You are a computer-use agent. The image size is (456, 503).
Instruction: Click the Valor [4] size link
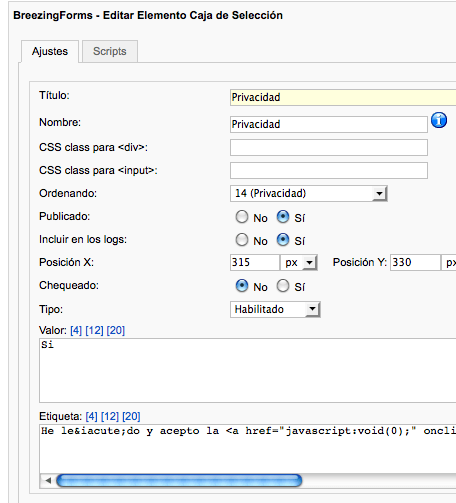pyautogui.click(x=76, y=330)
